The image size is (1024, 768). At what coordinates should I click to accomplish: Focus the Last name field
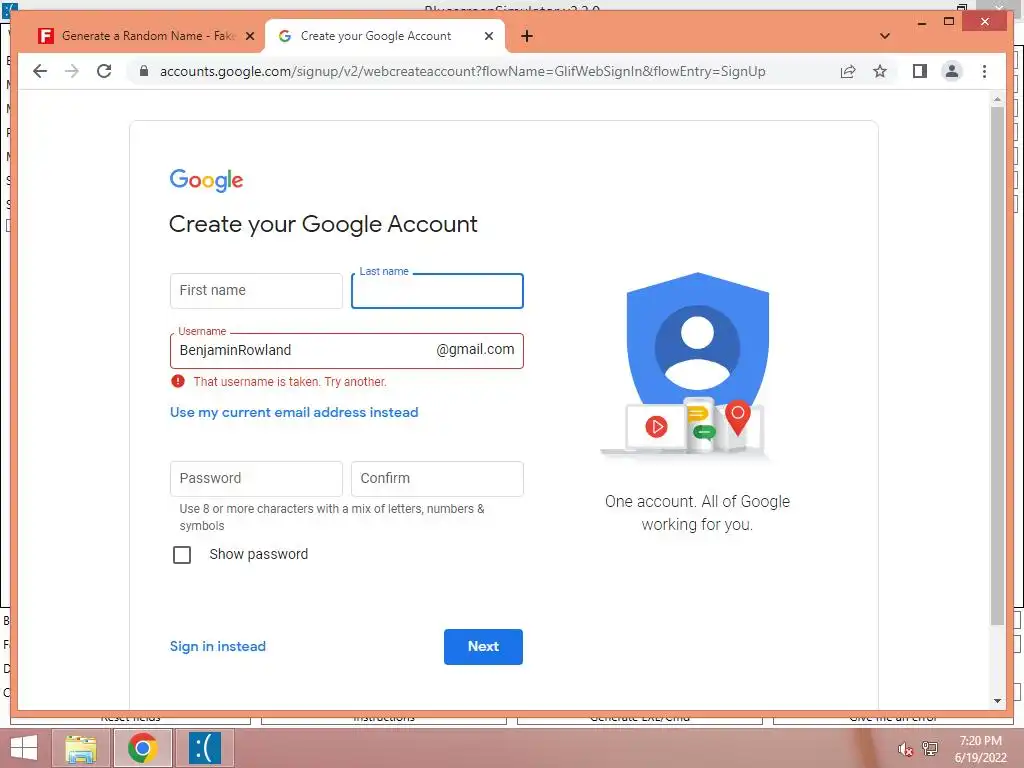pyautogui.click(x=438, y=291)
